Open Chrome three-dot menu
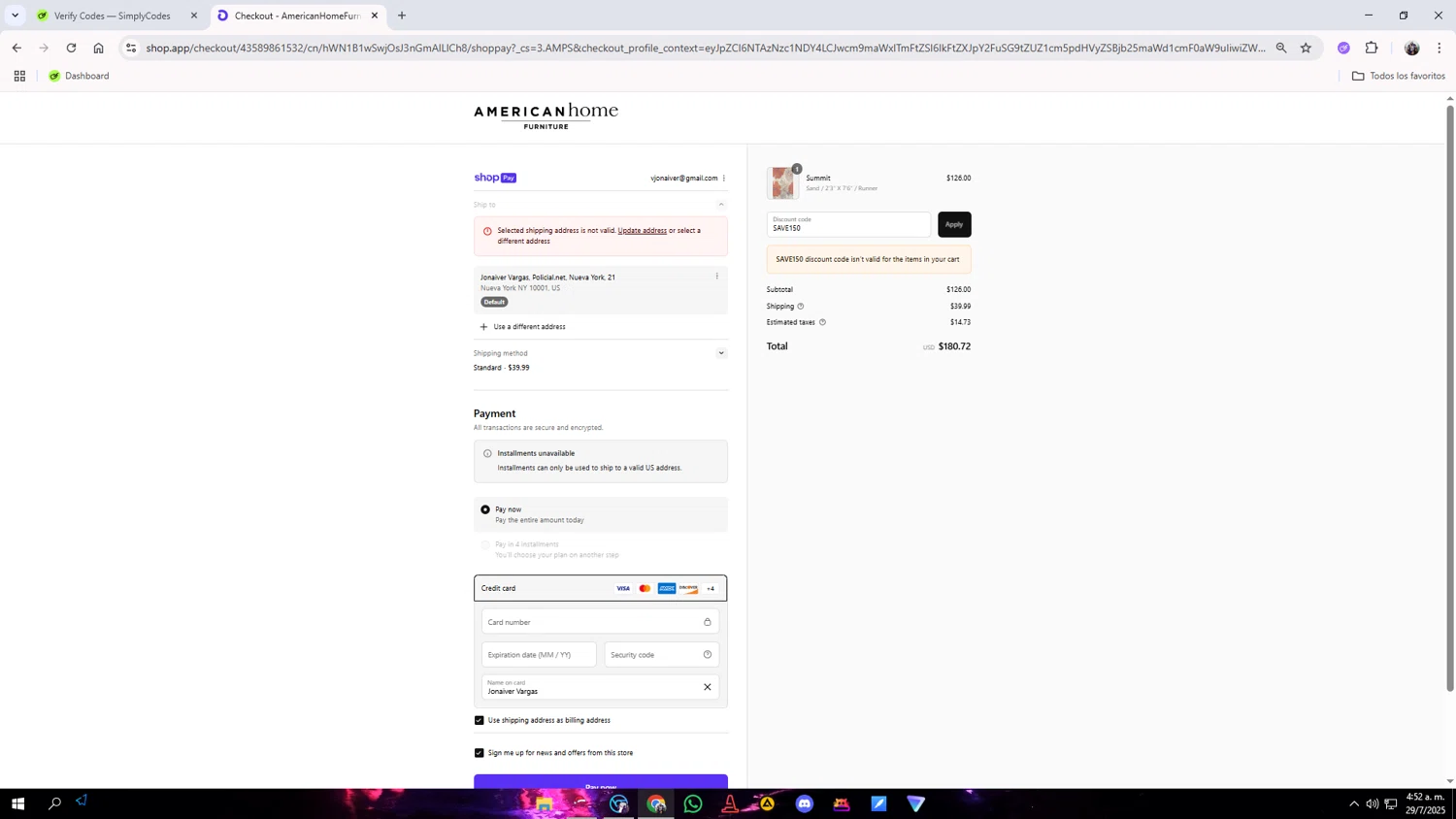This screenshot has height=819, width=1456. (1439, 48)
